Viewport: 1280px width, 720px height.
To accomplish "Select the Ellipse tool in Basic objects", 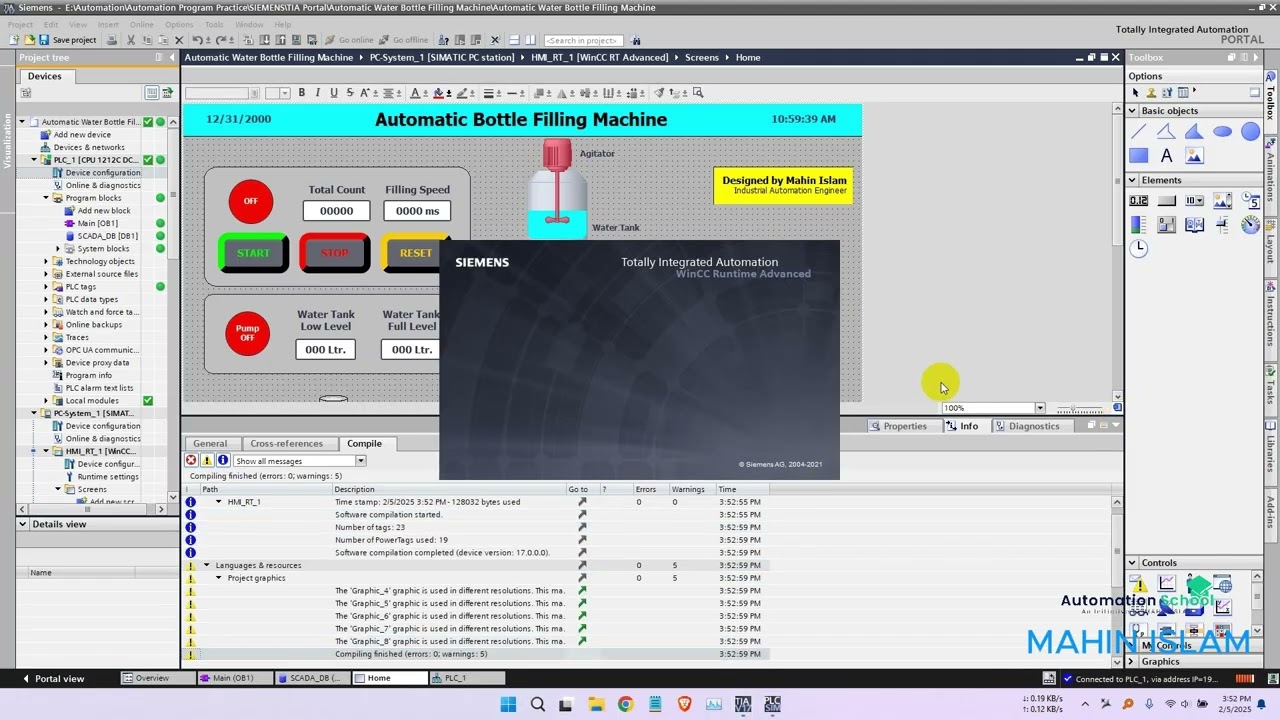I will (1222, 131).
